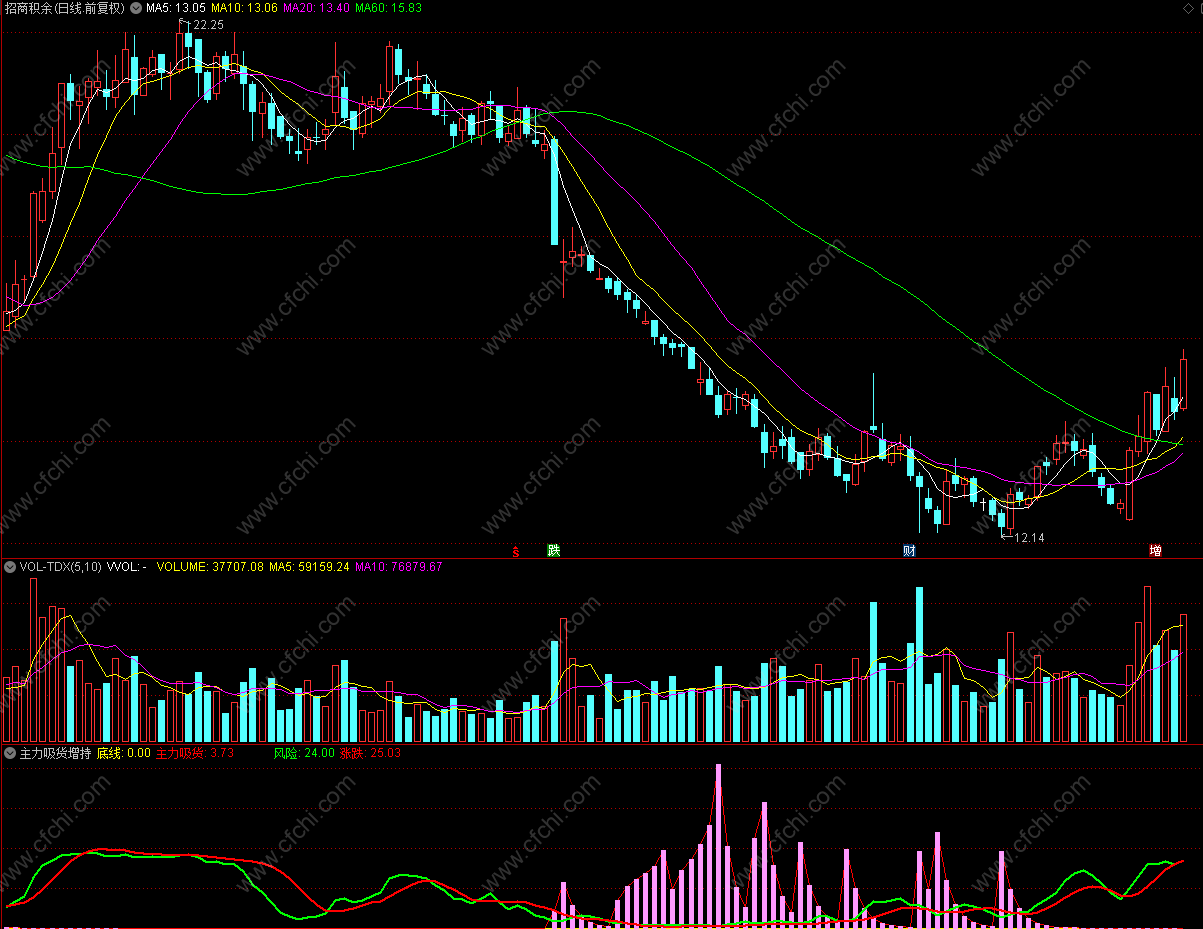Open dropdown arrow beside 招商积余 chart title

[136, 8]
